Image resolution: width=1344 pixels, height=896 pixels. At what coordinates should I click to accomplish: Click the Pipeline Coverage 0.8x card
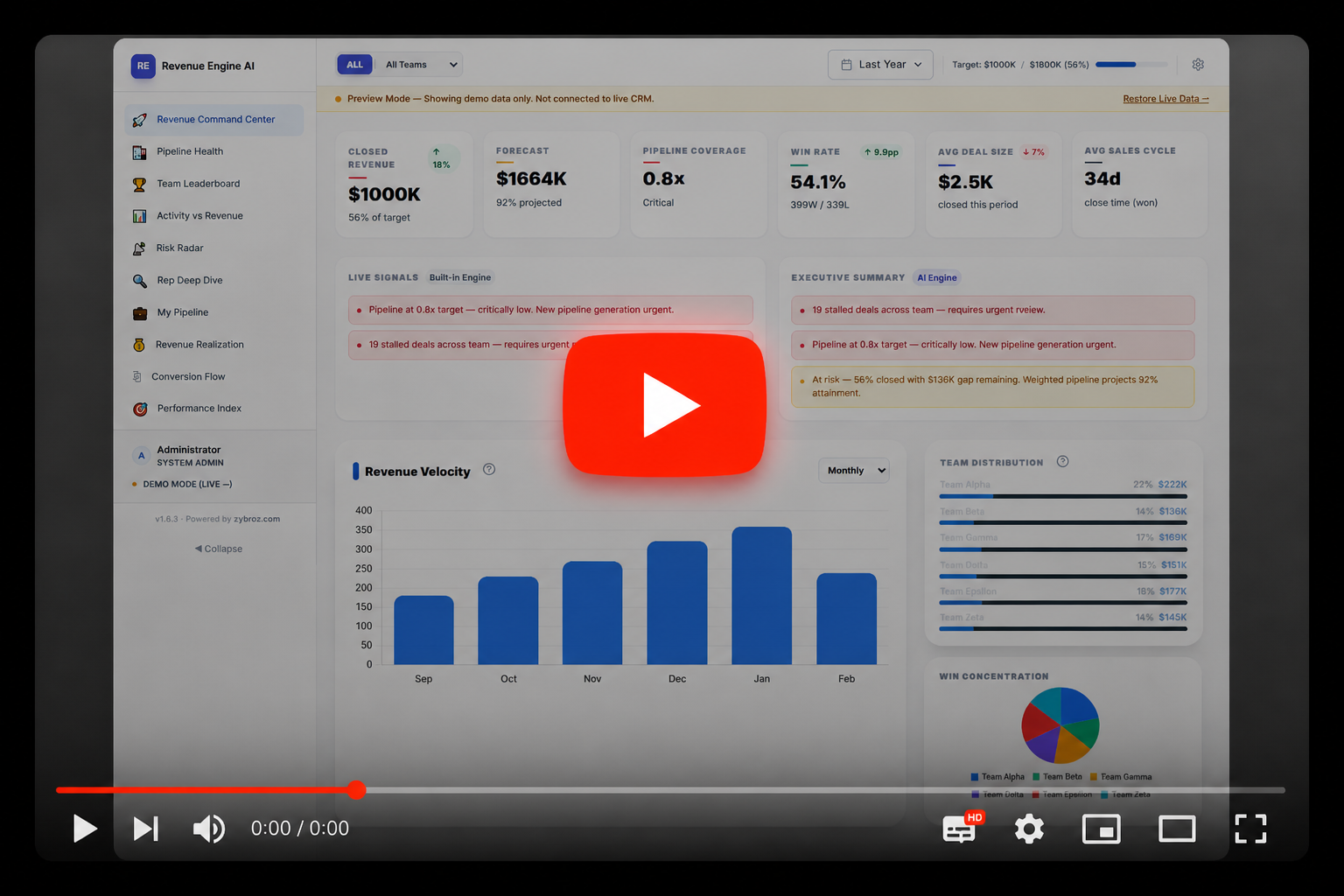698,185
